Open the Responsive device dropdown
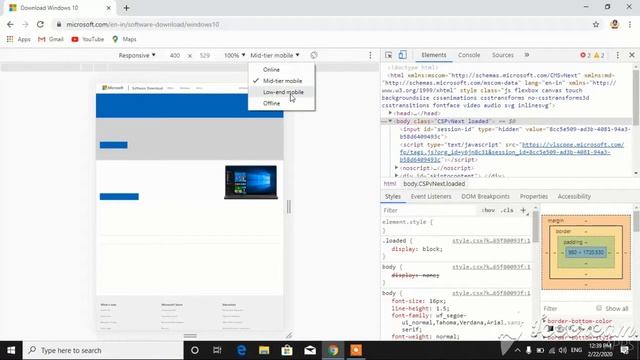This screenshot has width=640, height=360. pyautogui.click(x=137, y=55)
